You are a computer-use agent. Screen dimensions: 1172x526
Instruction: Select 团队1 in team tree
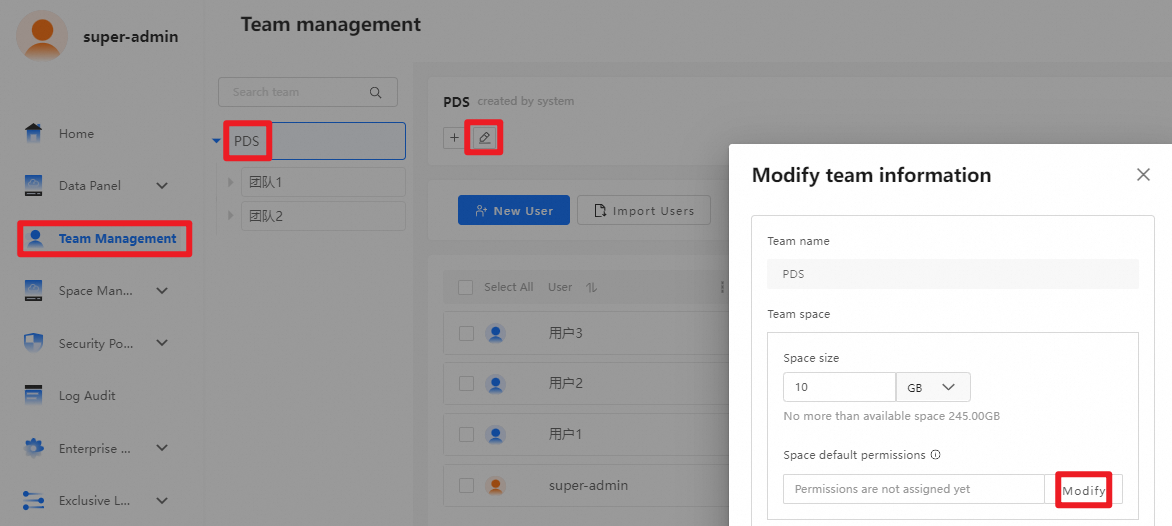click(323, 182)
